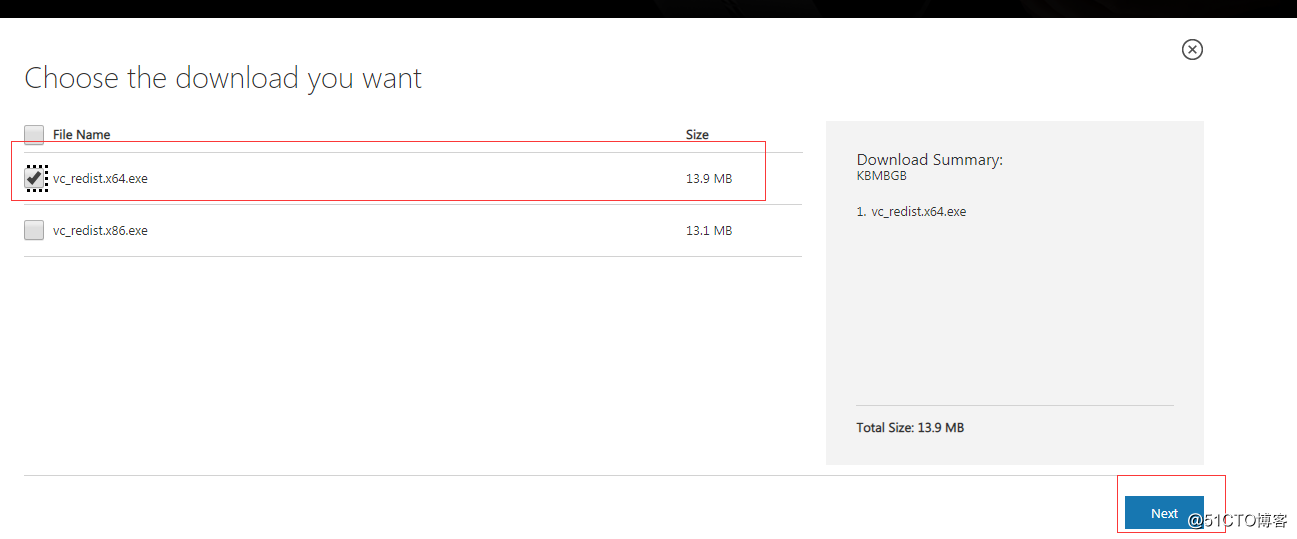Select the vc_redist.x86.exe file name
Viewport: 1297px width, 539px height.
(x=100, y=231)
